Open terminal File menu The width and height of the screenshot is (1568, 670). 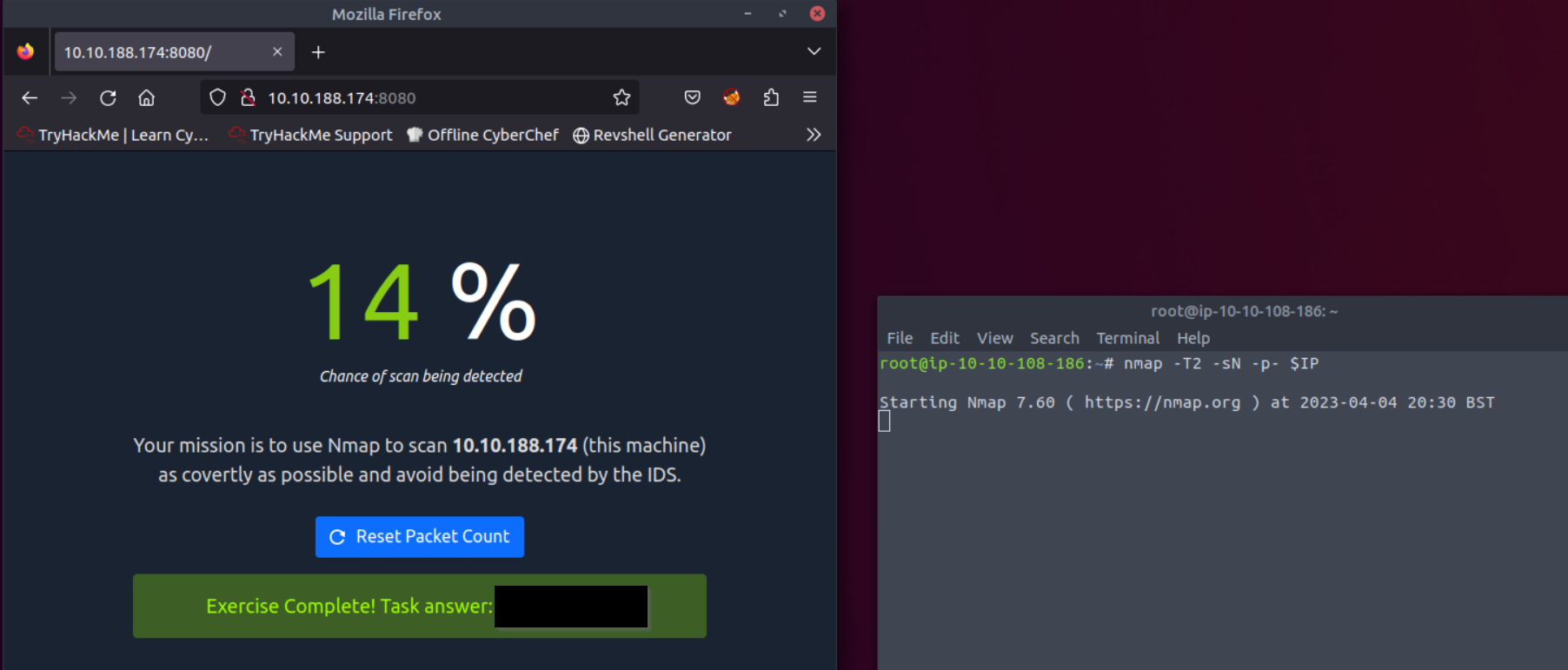tap(899, 338)
